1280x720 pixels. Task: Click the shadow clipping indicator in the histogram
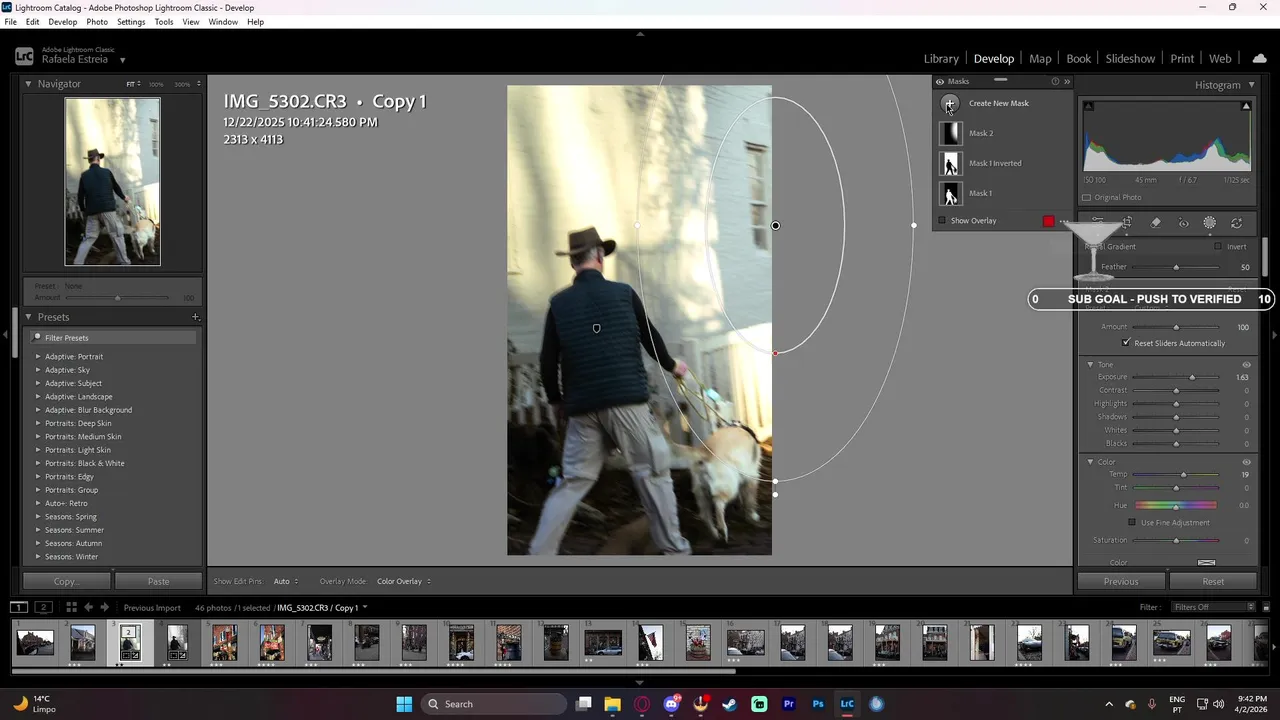point(1089,106)
